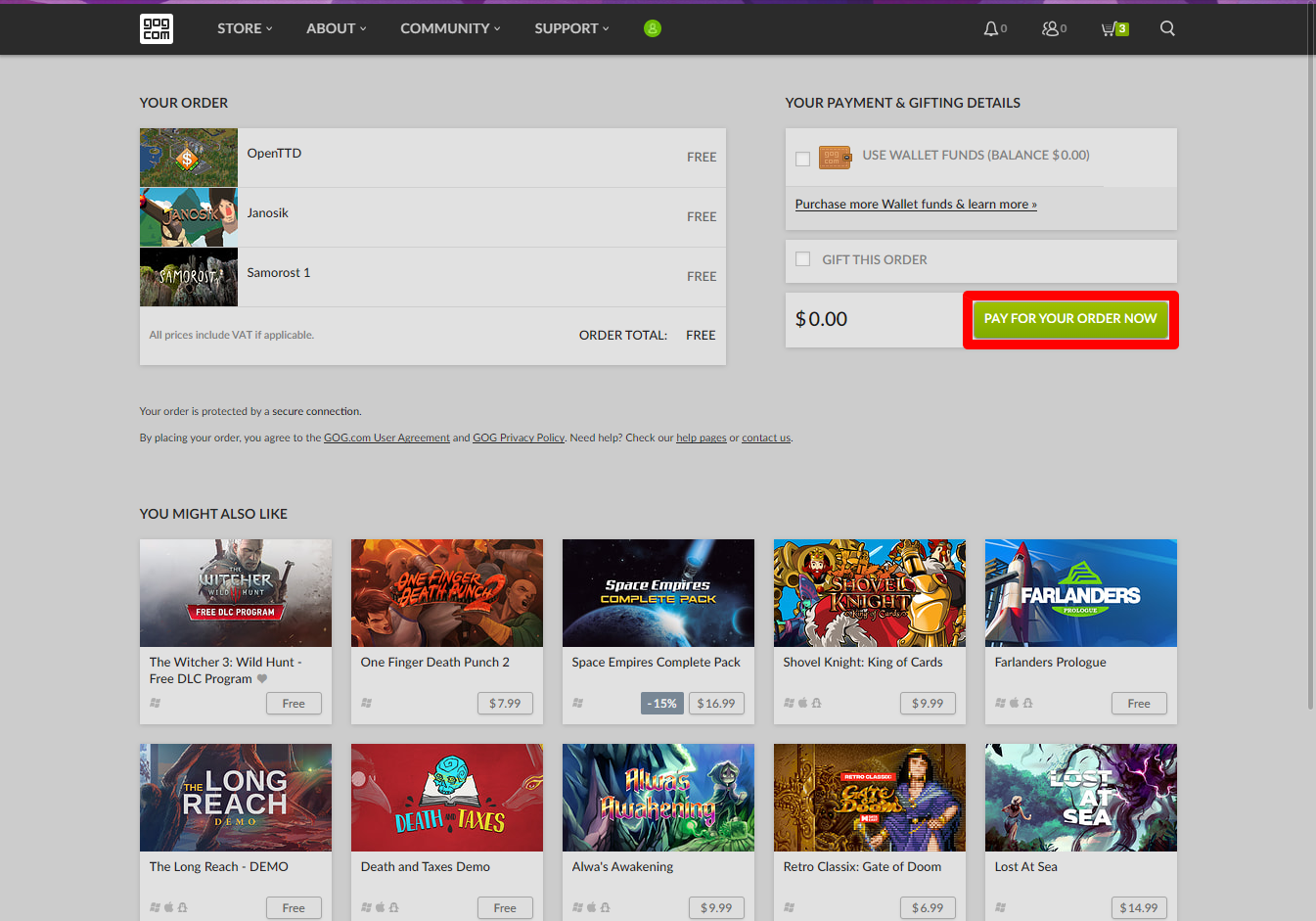Enable Use Wallet Funds checkbox

click(x=802, y=159)
